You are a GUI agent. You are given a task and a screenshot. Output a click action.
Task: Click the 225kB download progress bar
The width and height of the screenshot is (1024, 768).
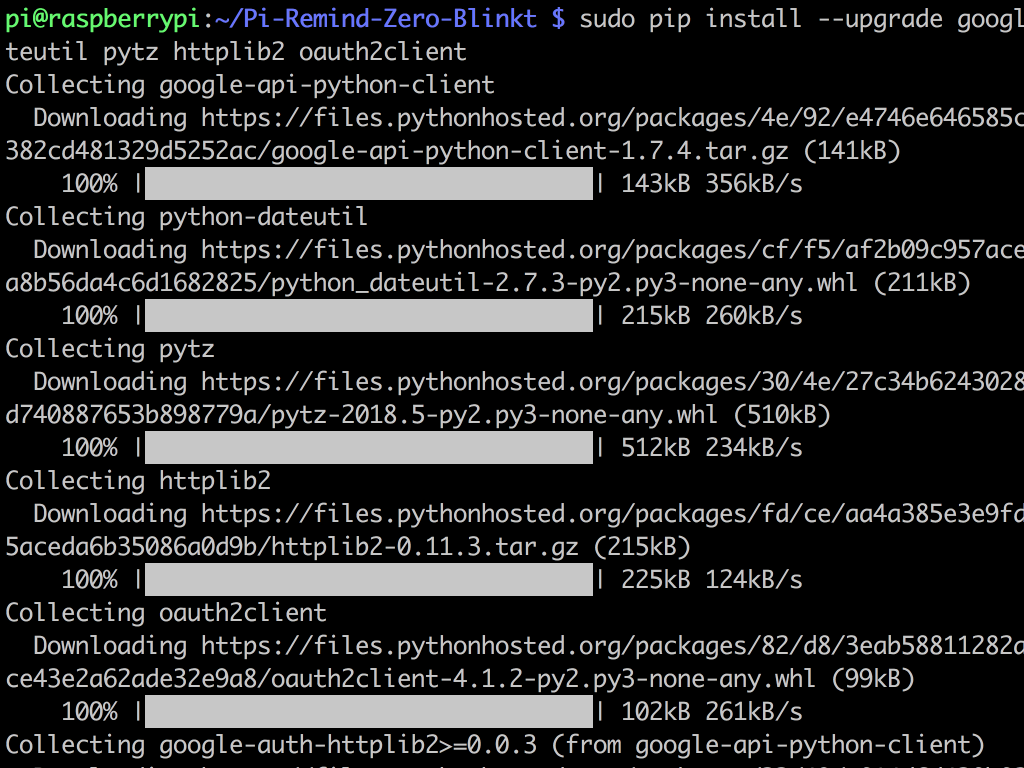pyautogui.click(x=368, y=579)
